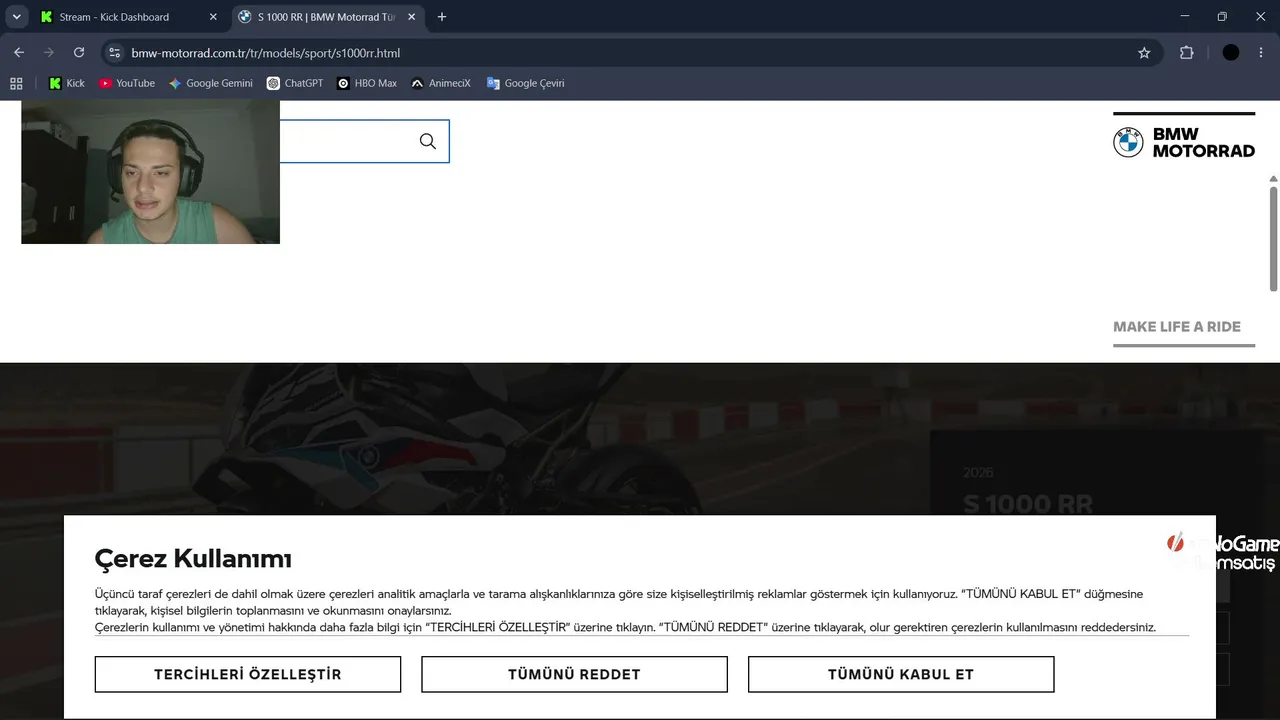Open the Kick bookmark
The height and width of the screenshot is (720, 1280).
[67, 83]
